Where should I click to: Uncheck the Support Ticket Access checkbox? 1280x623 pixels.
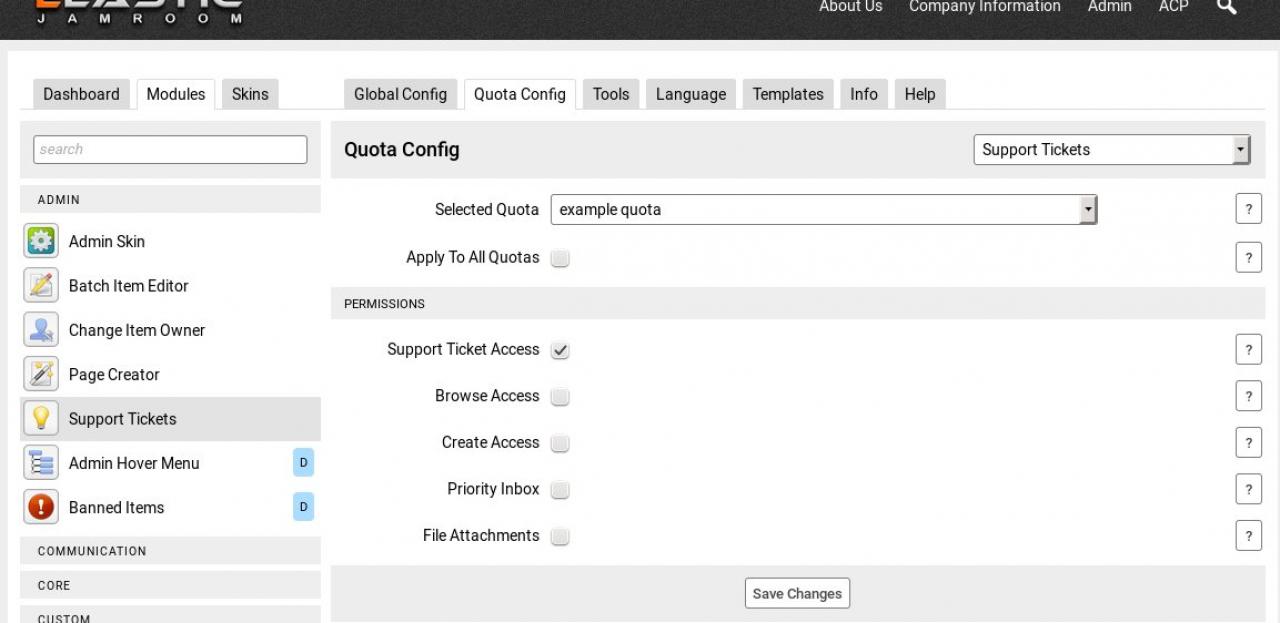tap(560, 350)
